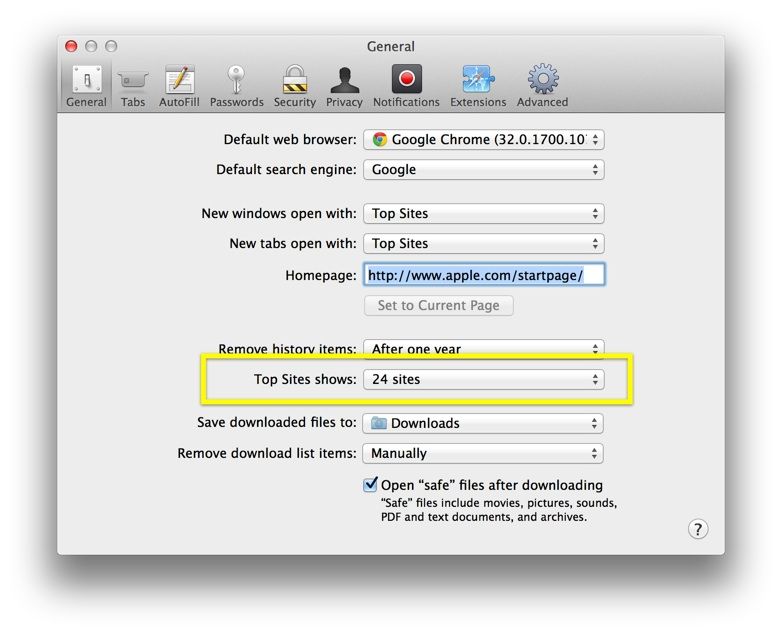
Task: Open the Remove history items dropdown
Action: pos(484,349)
